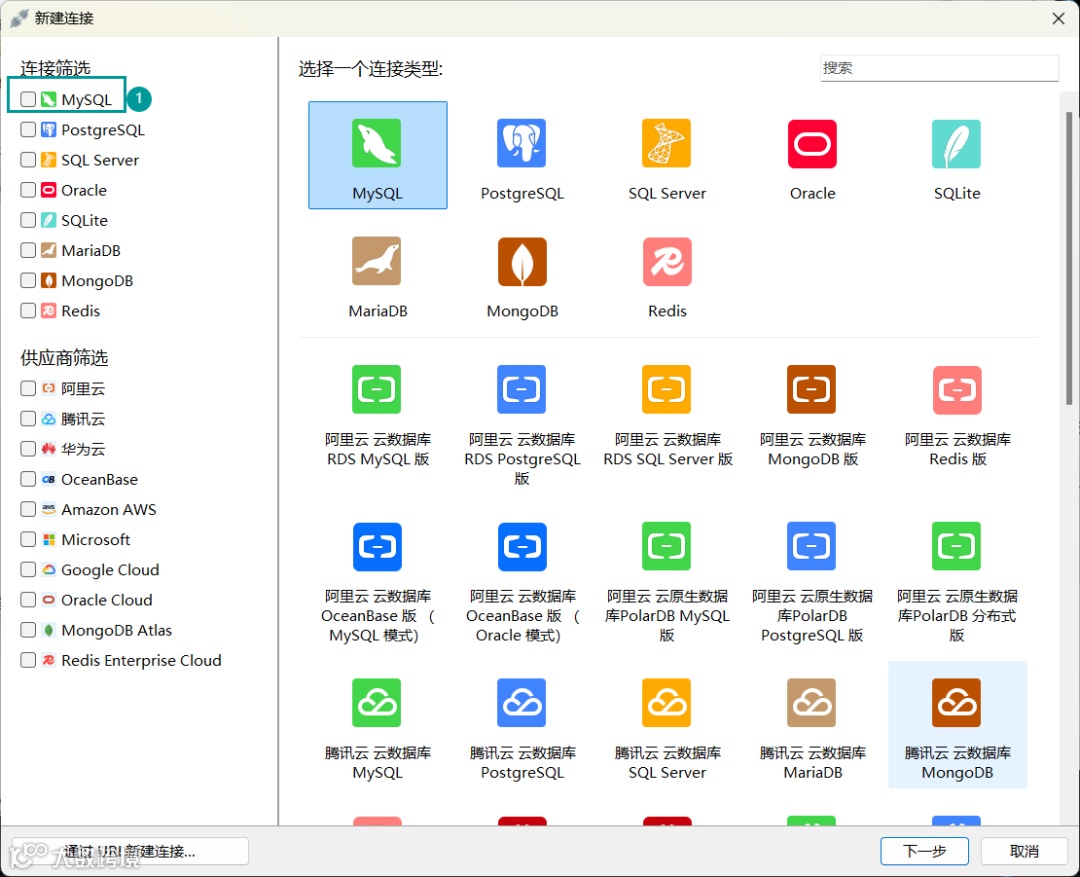Select 阿里云 OceanBase 版 MySQL 模式 icon

[377, 546]
